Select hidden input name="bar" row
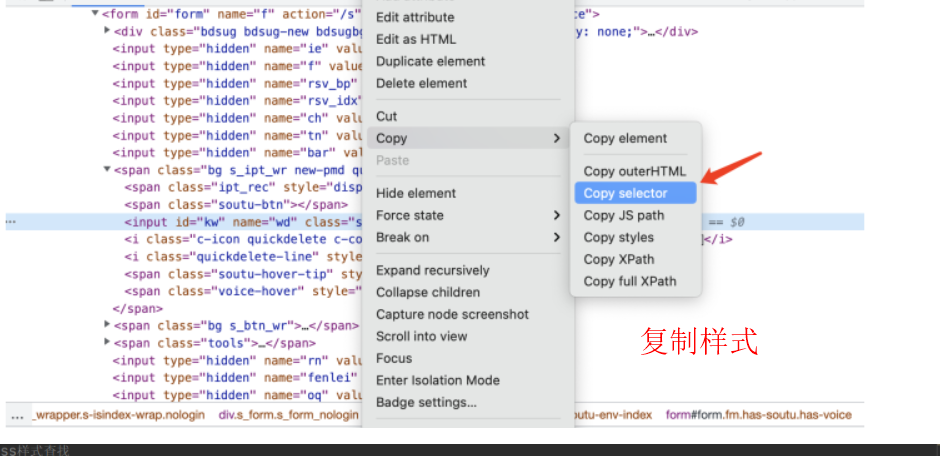The height and width of the screenshot is (456, 940). point(237,153)
